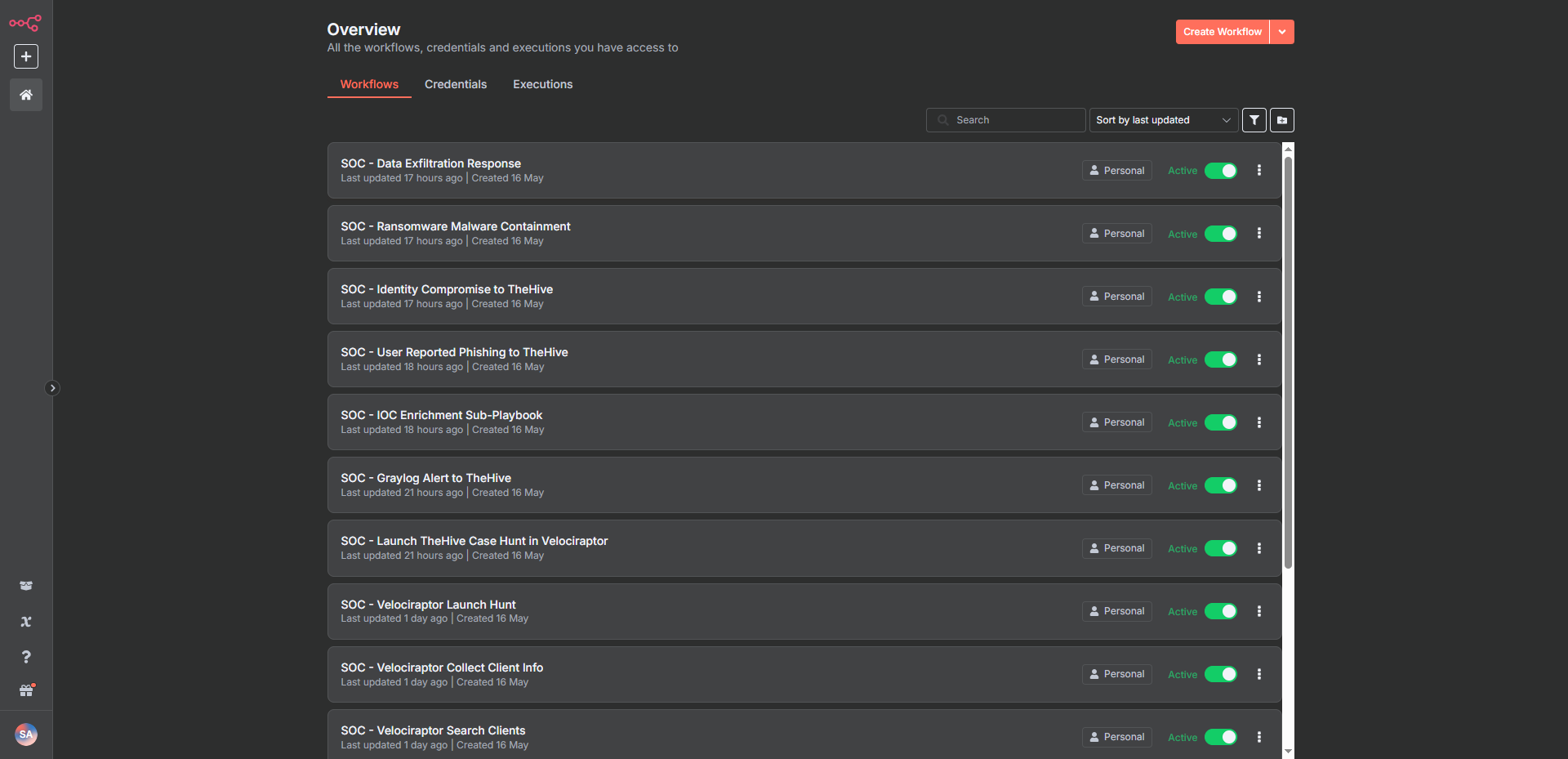Toggle Launch TheHive Case Hunt active switch

(1221, 548)
